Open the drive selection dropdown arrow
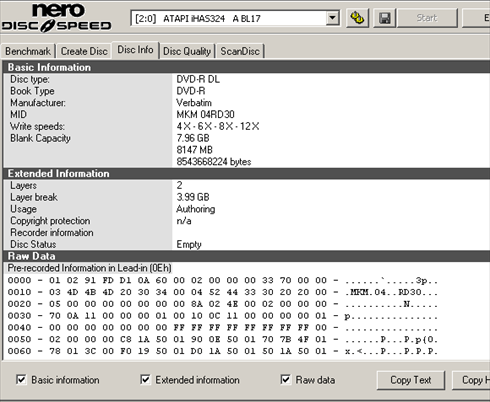Viewport: 490px width, 402px height. coord(332,18)
